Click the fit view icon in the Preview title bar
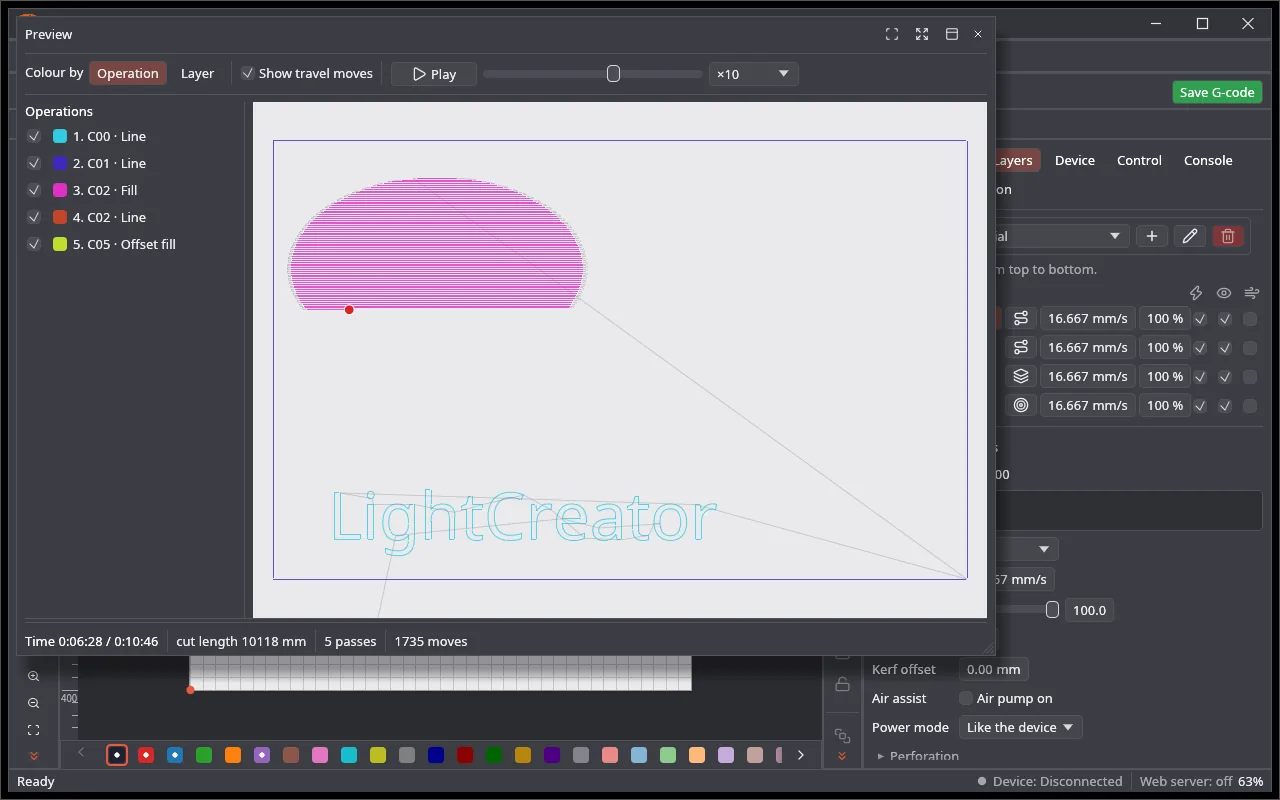The height and width of the screenshot is (800, 1280). [x=892, y=34]
